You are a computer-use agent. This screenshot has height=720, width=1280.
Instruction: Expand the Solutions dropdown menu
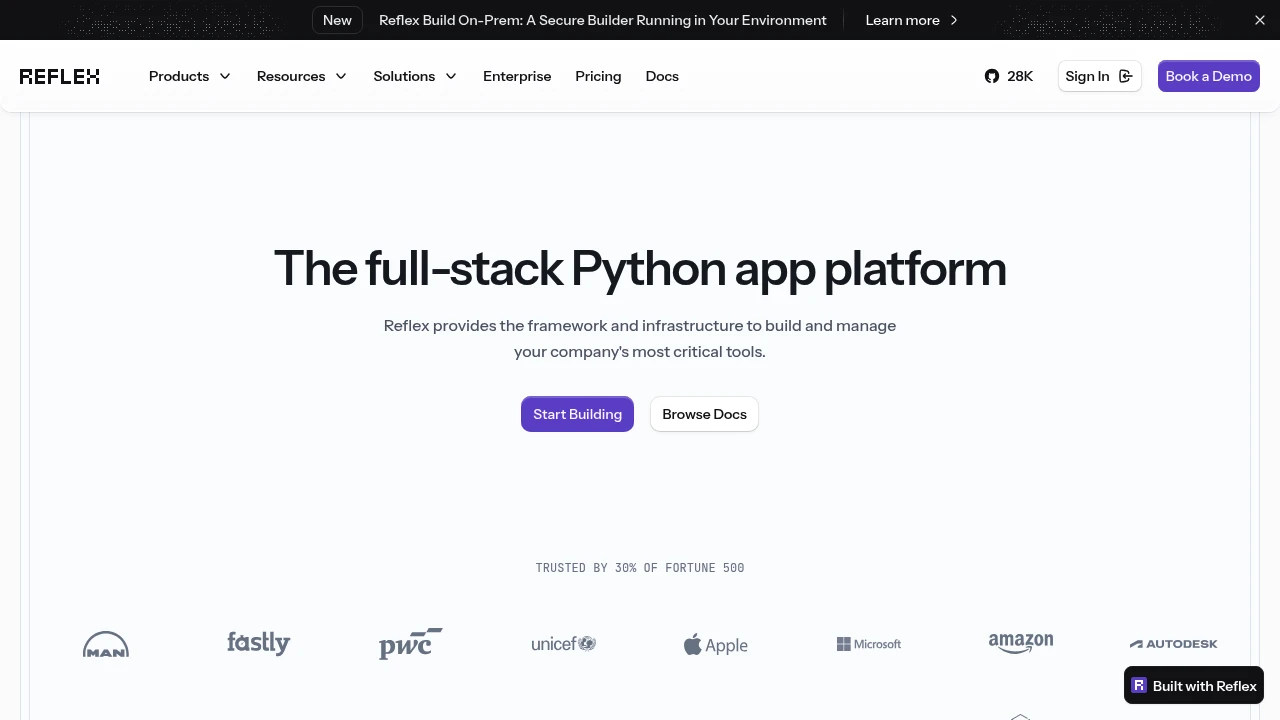[415, 76]
